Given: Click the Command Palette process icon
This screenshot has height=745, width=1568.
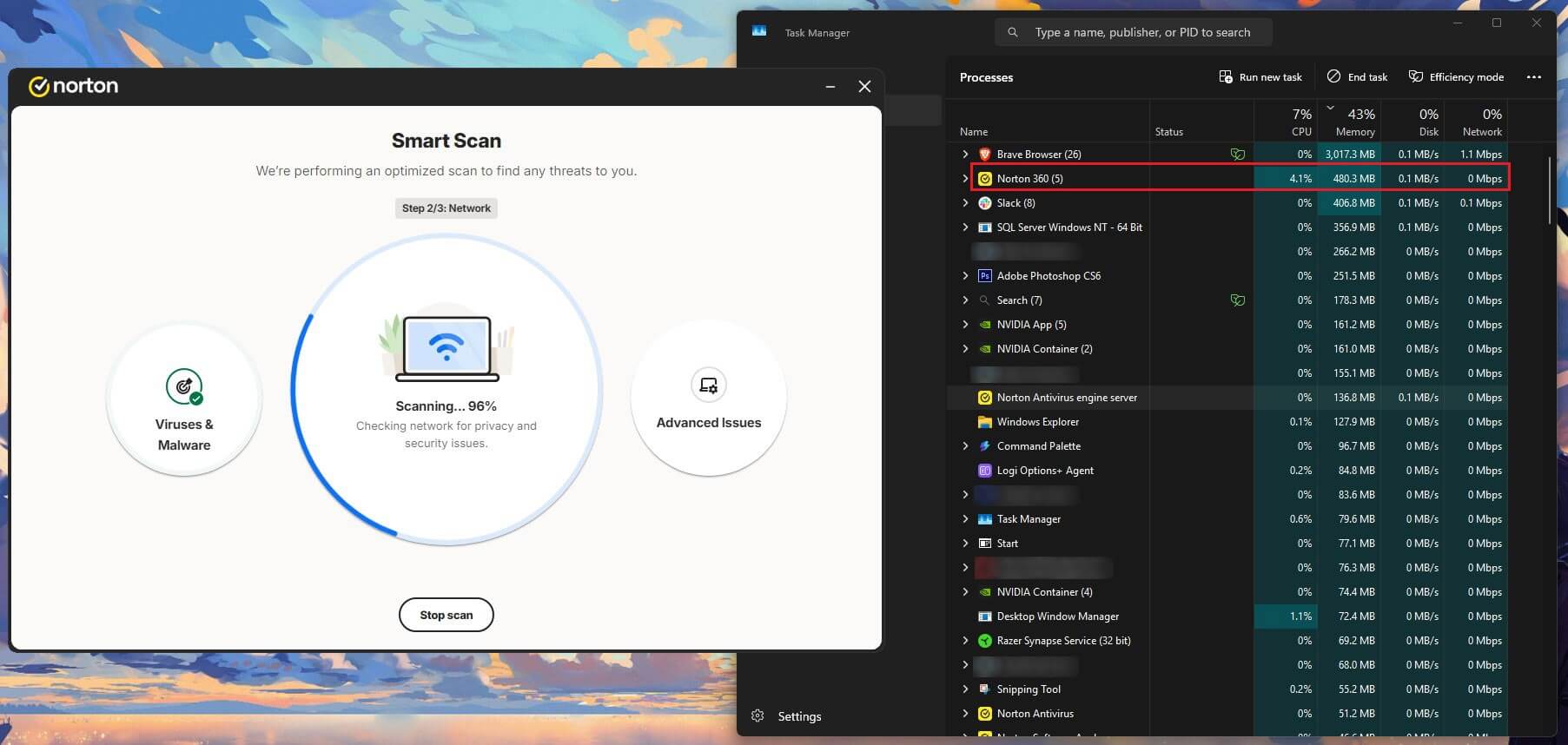Looking at the screenshot, I should (985, 446).
